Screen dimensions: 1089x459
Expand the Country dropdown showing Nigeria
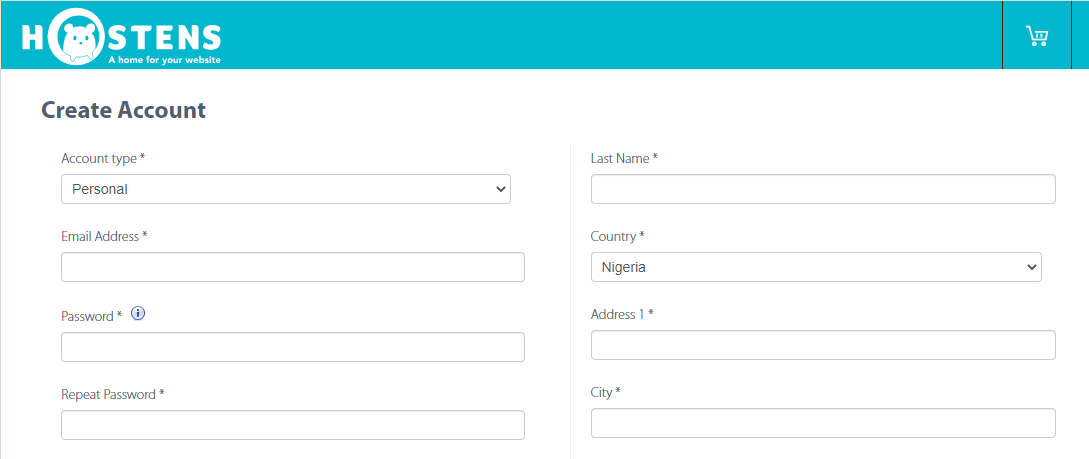[x=815, y=267]
